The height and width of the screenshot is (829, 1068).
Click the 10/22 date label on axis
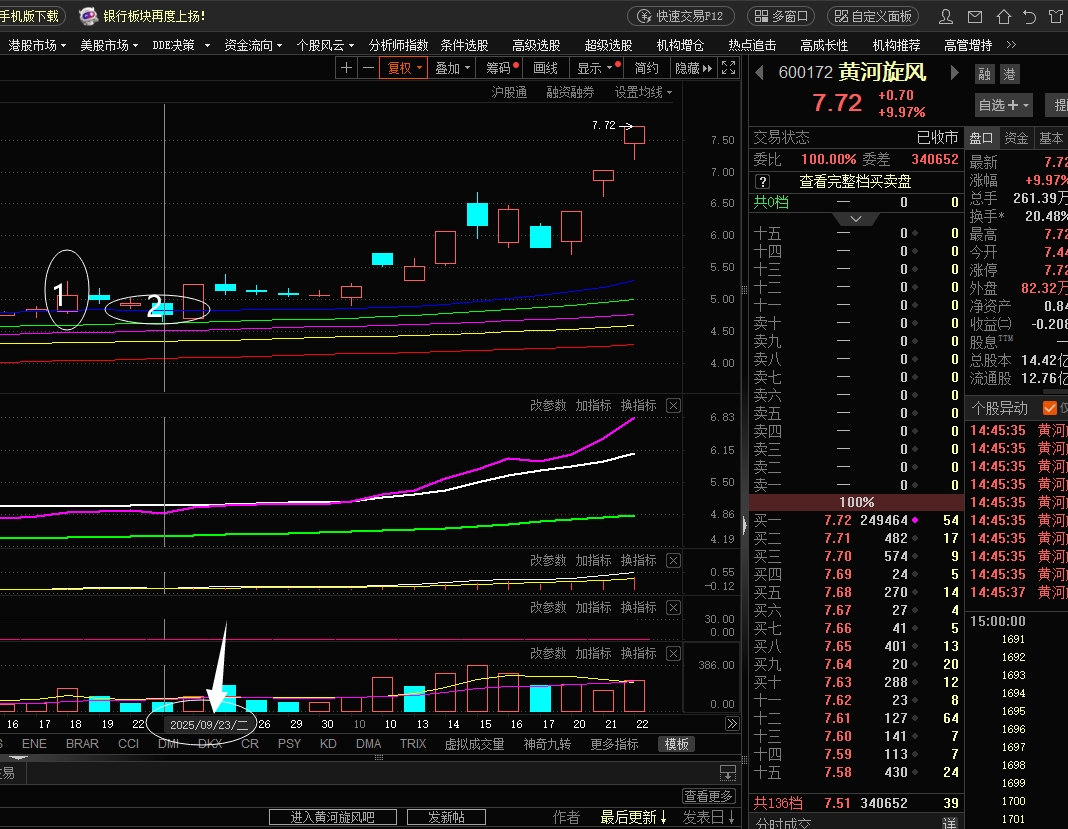(x=642, y=724)
